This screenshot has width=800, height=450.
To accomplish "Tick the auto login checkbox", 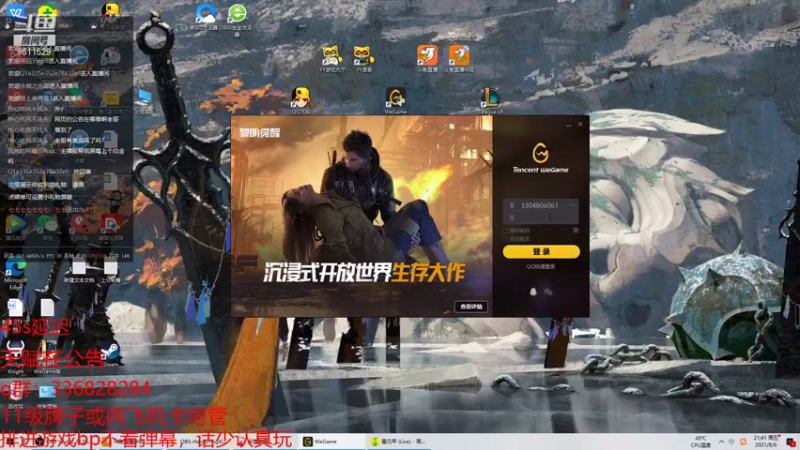I will click(506, 239).
